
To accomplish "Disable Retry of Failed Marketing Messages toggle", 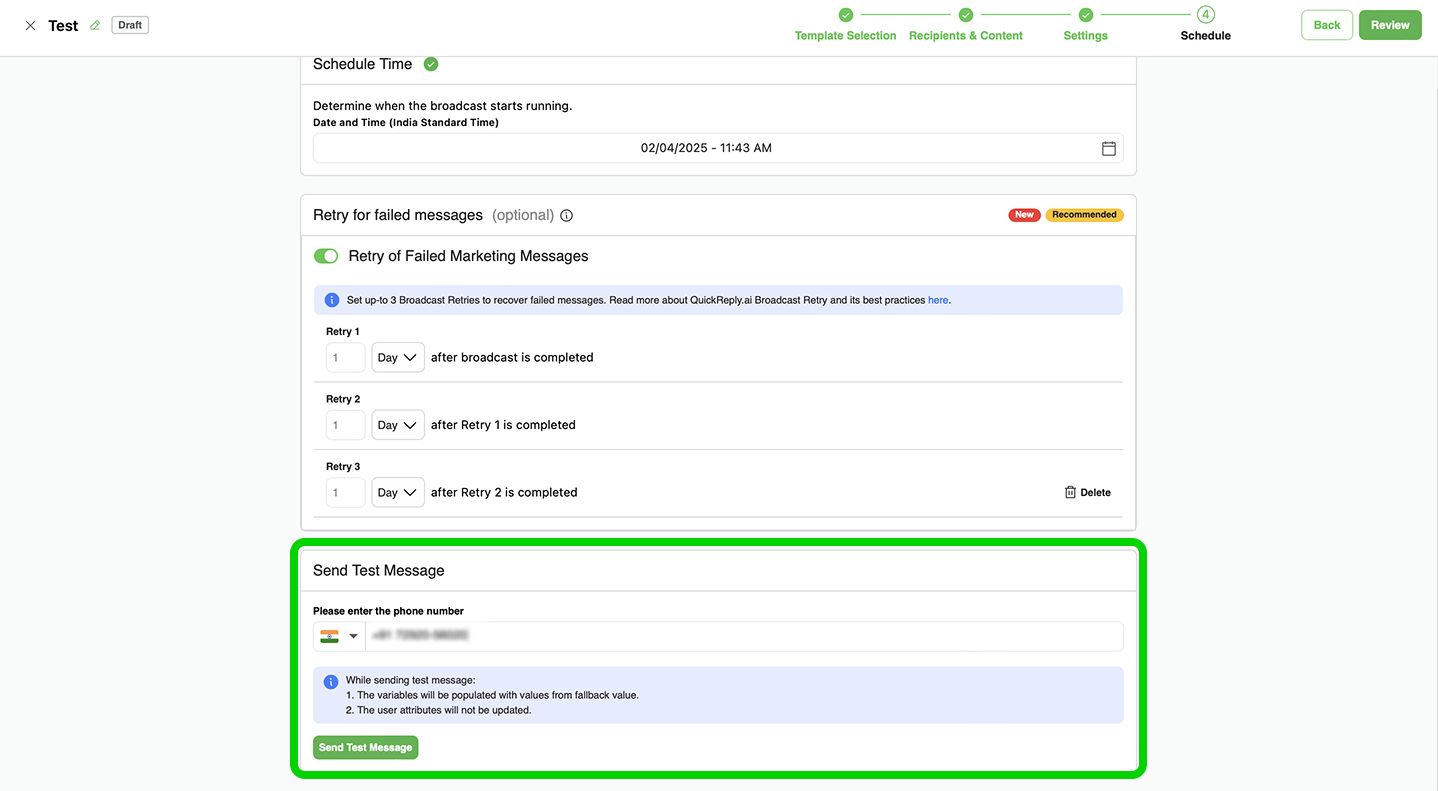I will (326, 256).
